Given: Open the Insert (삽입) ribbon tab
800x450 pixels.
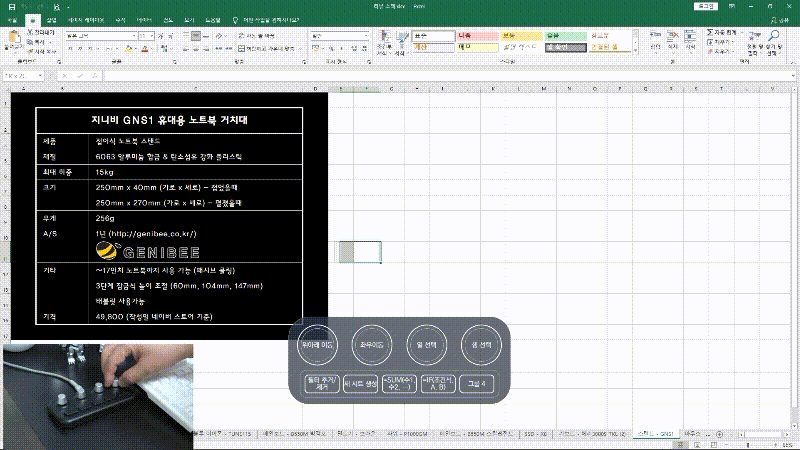Looking at the screenshot, I should 52,20.
